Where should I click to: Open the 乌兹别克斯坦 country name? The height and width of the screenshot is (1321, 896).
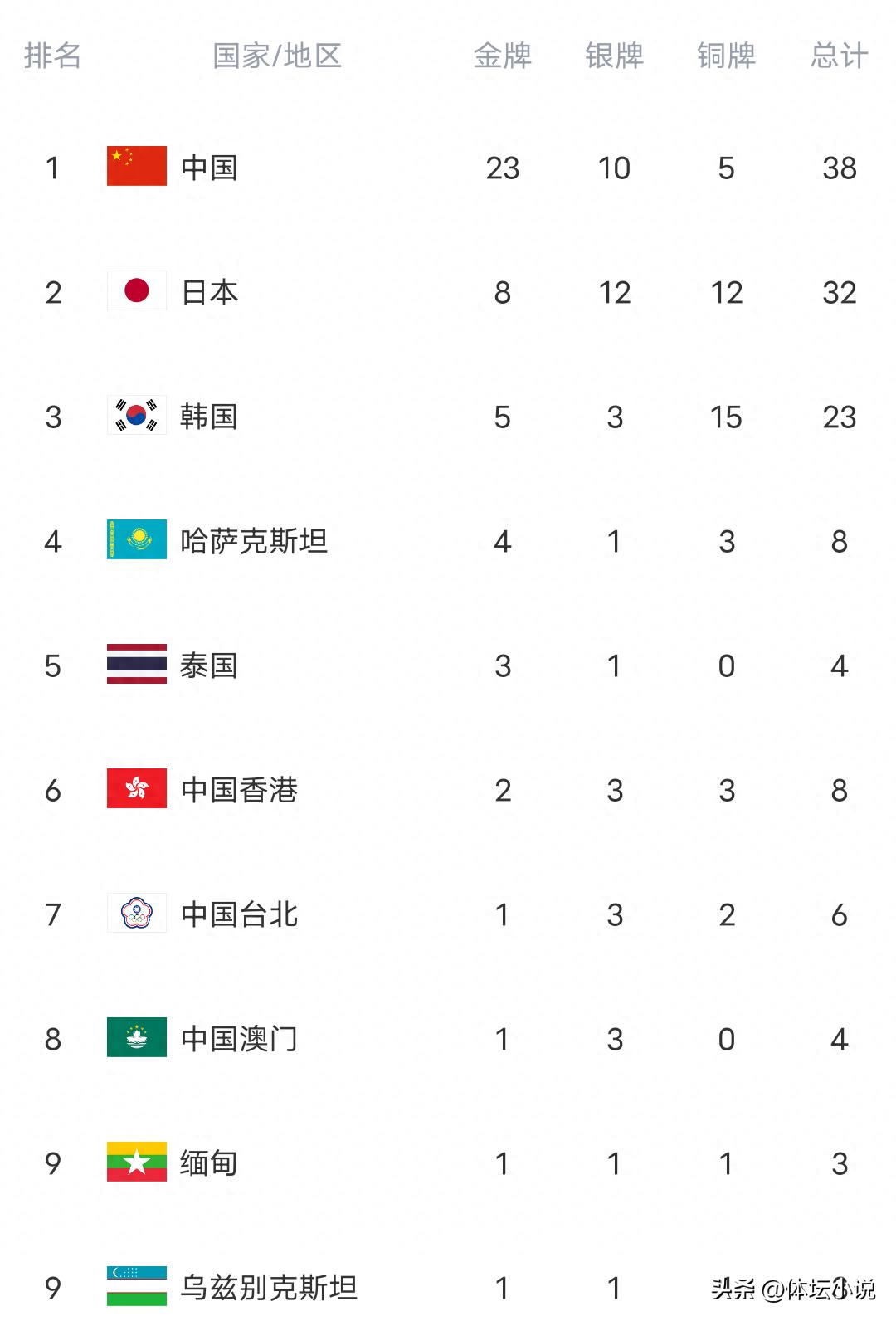pos(269,1288)
